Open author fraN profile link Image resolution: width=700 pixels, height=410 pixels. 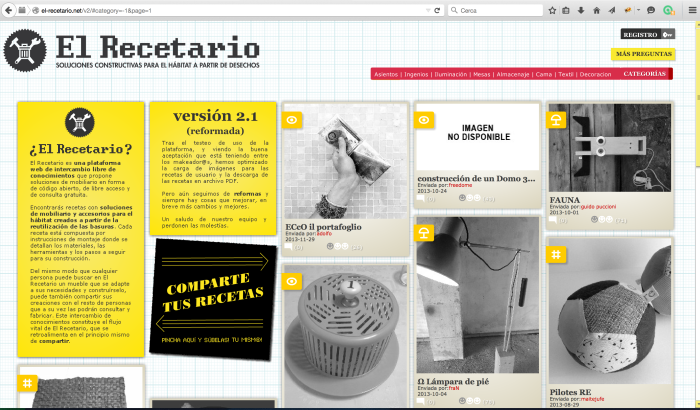click(x=454, y=388)
